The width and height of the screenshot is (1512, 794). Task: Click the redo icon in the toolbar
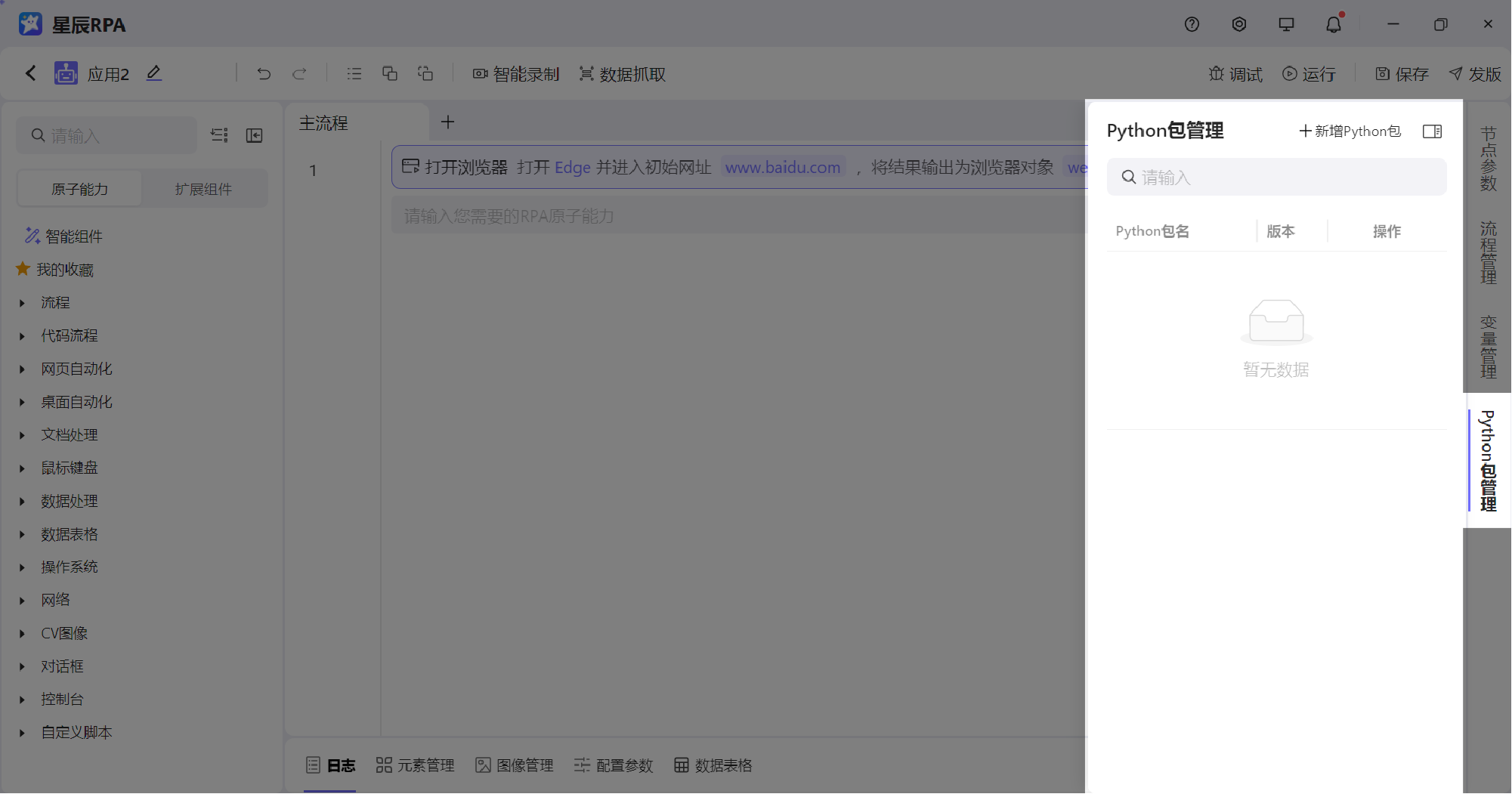tap(299, 73)
